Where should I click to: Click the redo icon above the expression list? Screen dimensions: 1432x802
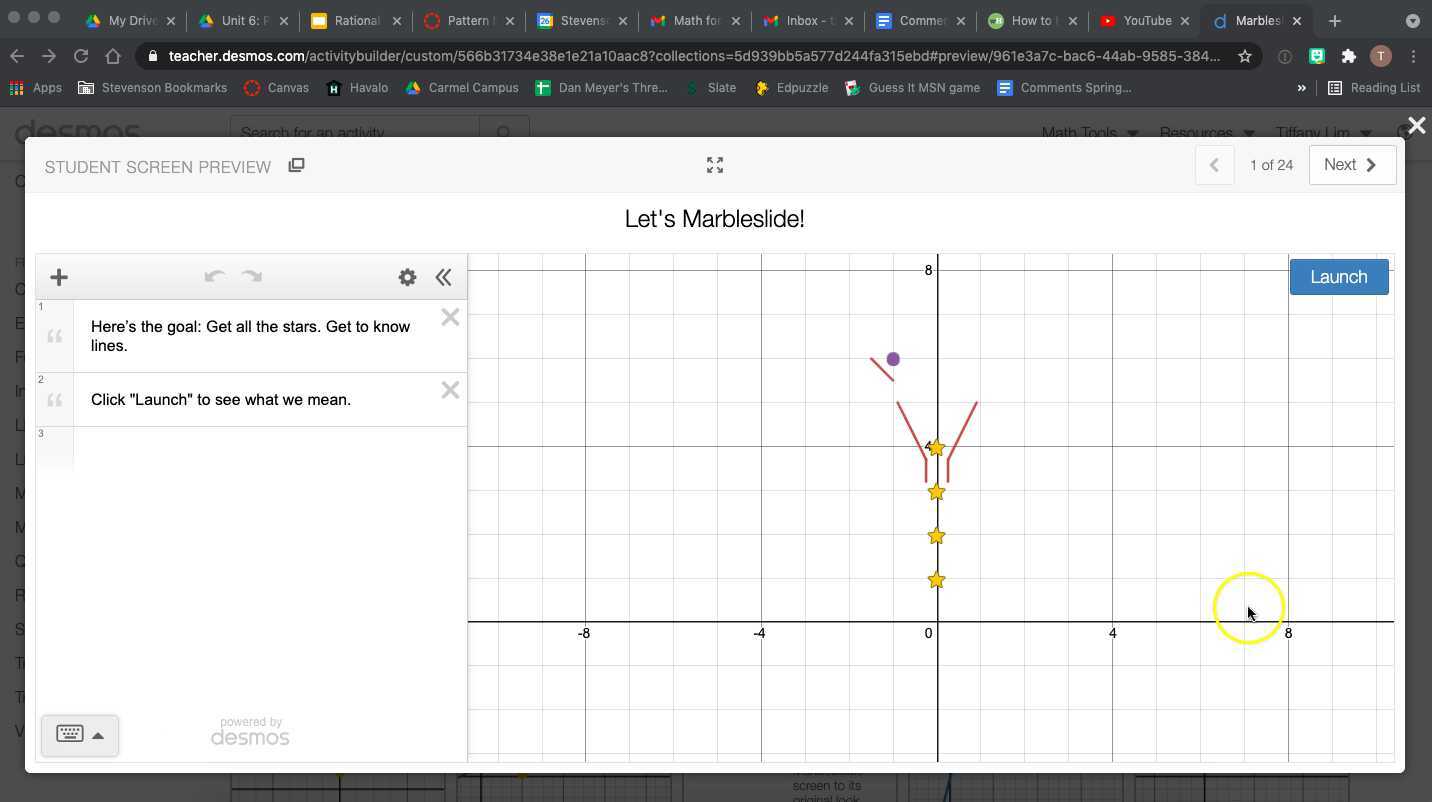pyautogui.click(x=250, y=277)
